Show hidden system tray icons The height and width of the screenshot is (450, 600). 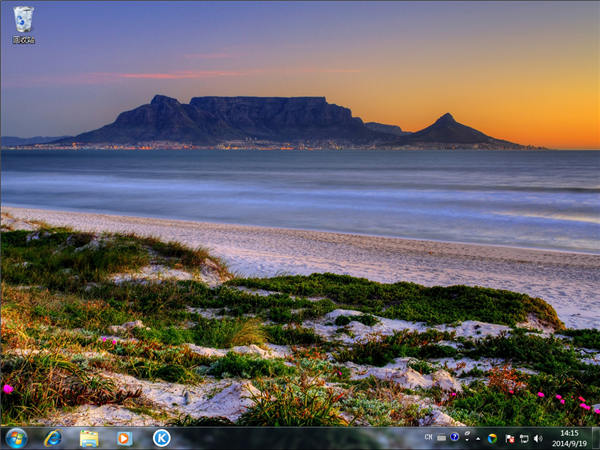pyautogui.click(x=477, y=438)
